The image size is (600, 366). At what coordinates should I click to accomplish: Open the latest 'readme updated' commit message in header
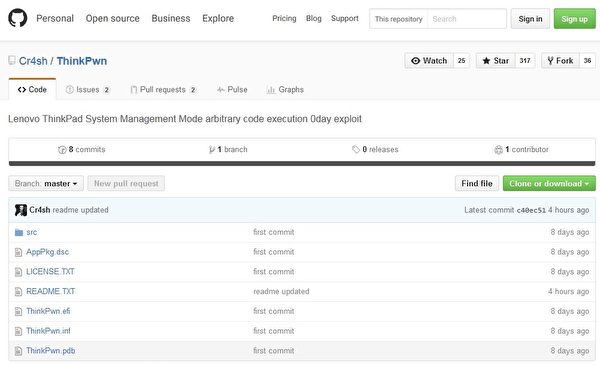(x=80, y=210)
